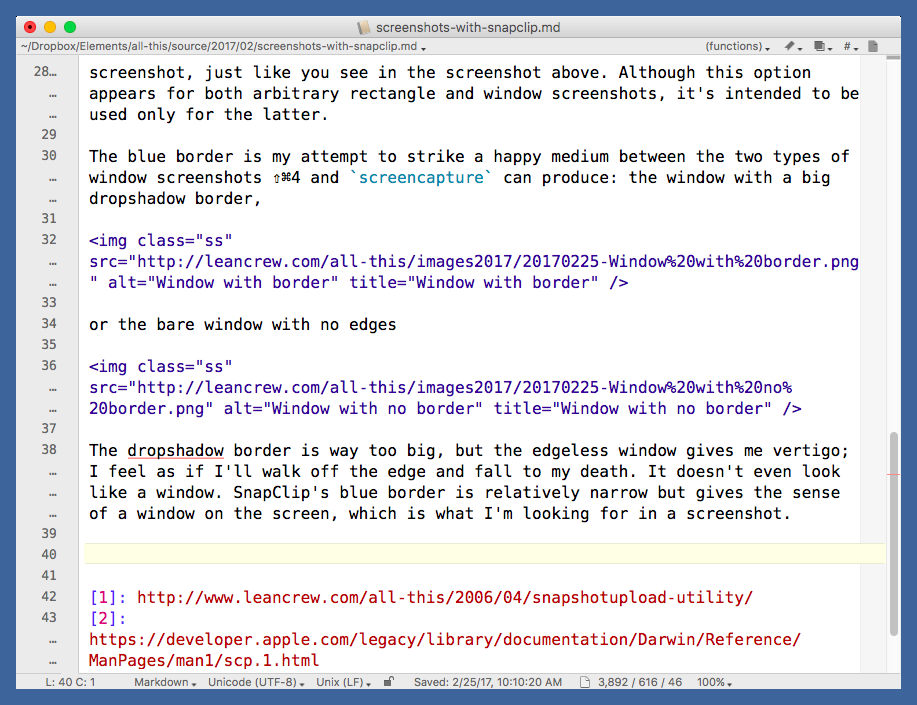Open the 100% zoom level menu
This screenshot has height=705, width=917.
(x=714, y=682)
